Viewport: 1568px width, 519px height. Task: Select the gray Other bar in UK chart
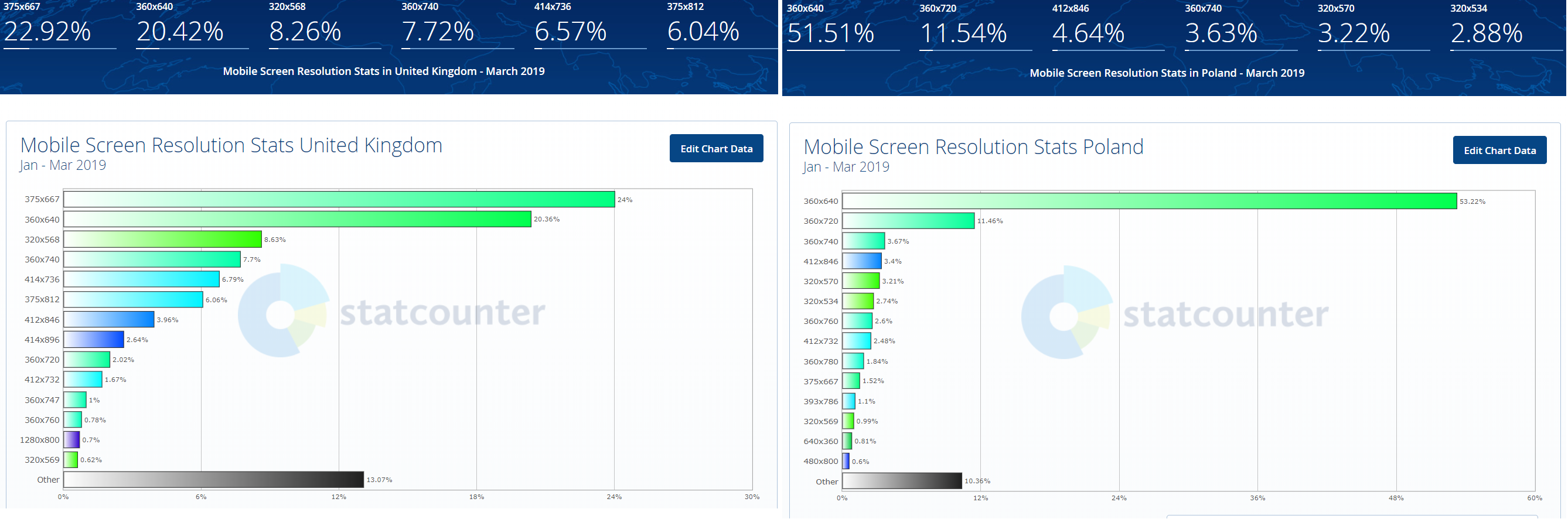[x=213, y=479]
